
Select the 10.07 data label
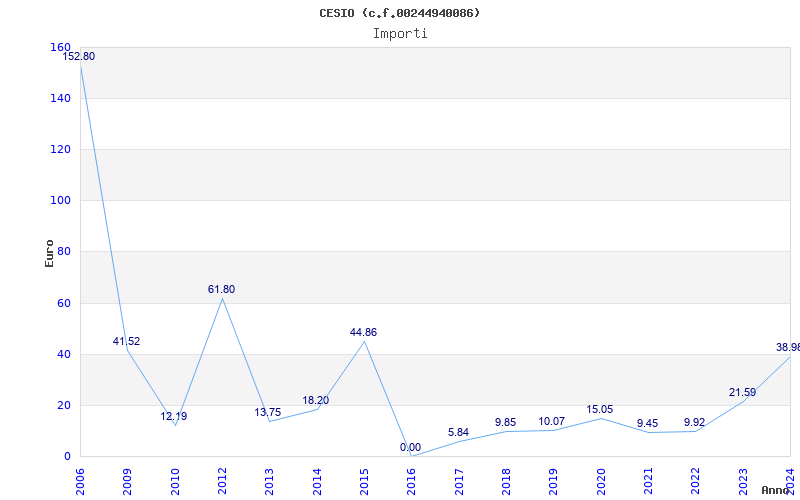(552, 421)
